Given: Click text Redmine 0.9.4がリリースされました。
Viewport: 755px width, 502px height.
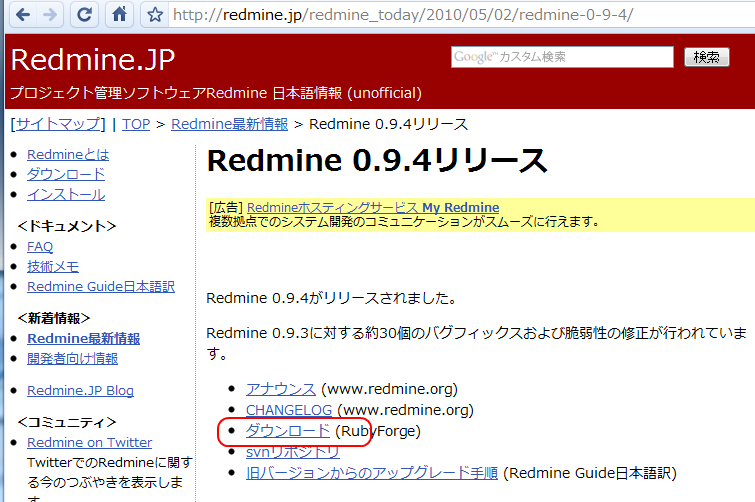Looking at the screenshot, I should [331, 298].
